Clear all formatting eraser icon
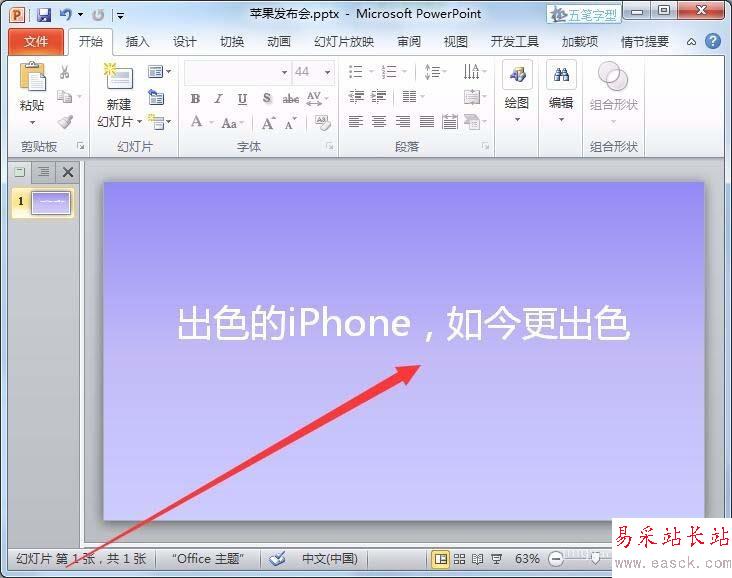 point(322,122)
